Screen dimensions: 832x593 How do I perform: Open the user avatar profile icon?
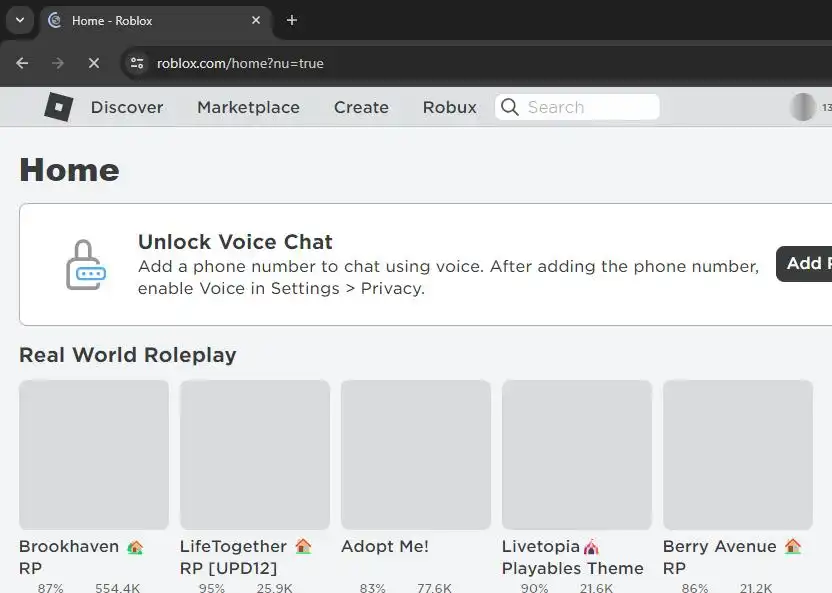coord(802,107)
